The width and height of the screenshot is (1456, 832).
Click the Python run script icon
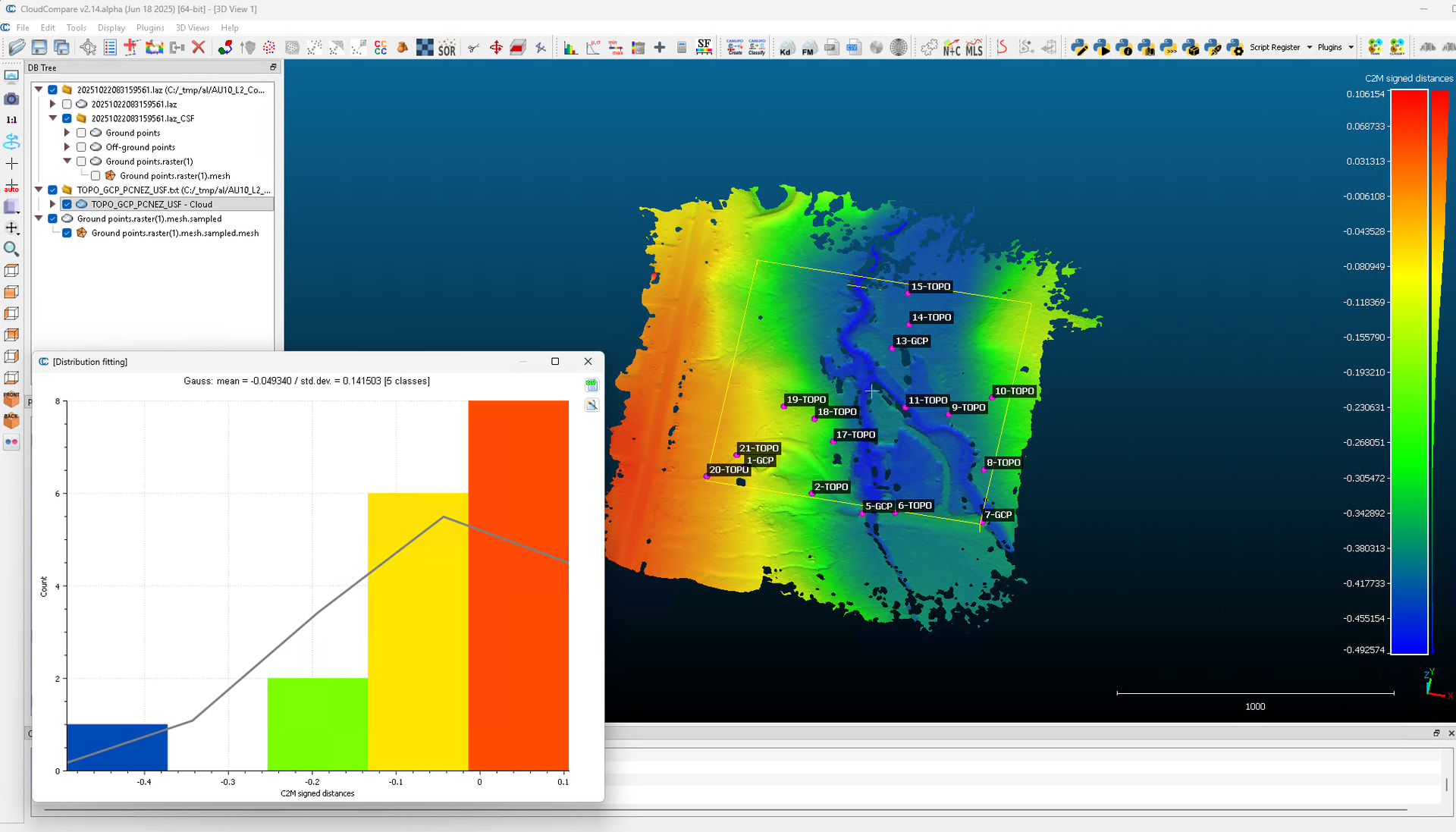pyautogui.click(x=1102, y=47)
